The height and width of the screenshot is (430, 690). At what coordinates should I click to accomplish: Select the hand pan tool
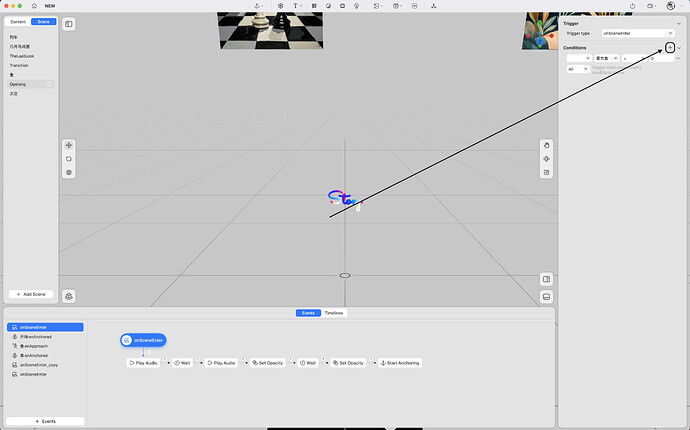[547, 145]
